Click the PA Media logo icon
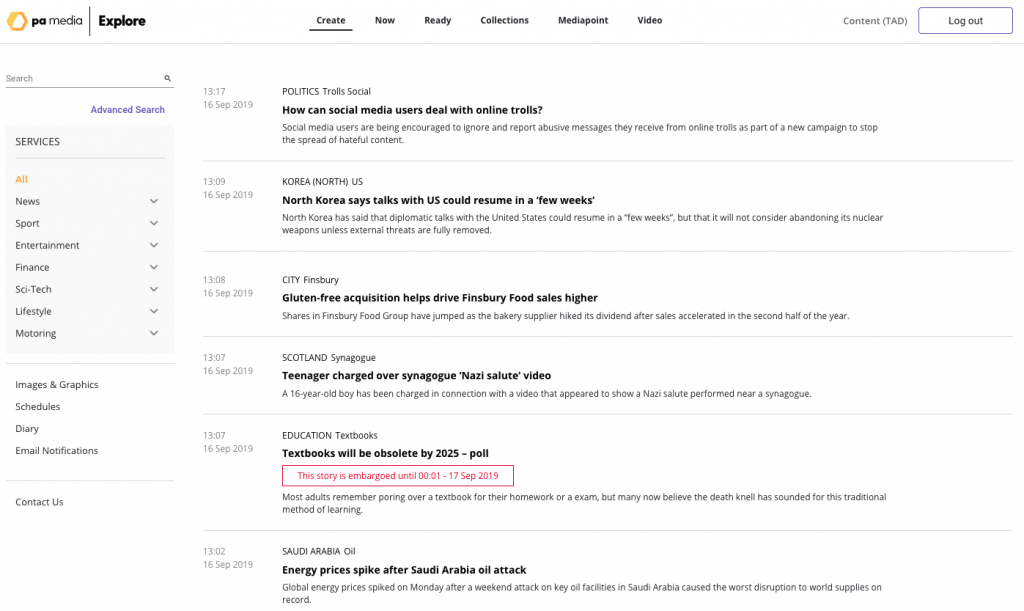 [x=17, y=20]
